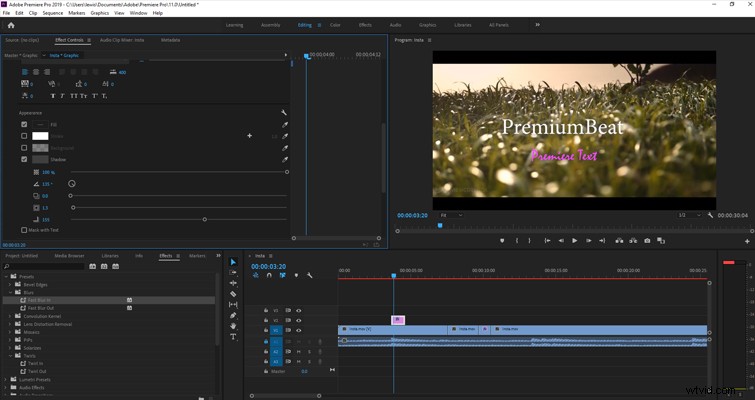Choose the Hand tool
Image resolution: width=755 pixels, height=400 pixels.
[x=233, y=326]
